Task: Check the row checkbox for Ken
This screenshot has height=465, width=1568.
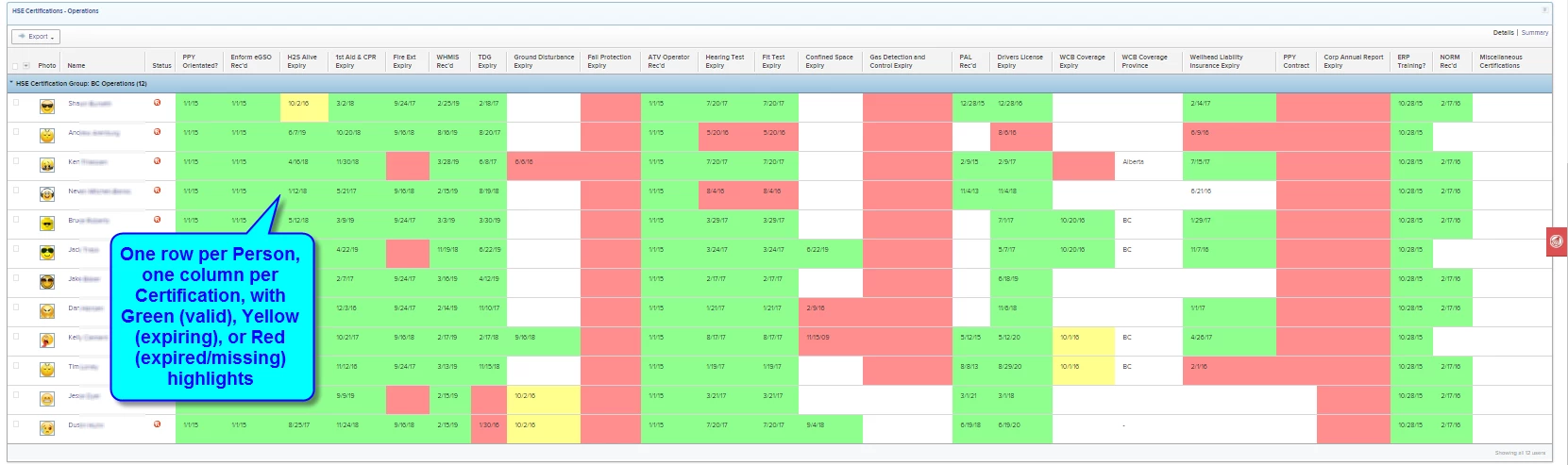Action: (x=15, y=161)
